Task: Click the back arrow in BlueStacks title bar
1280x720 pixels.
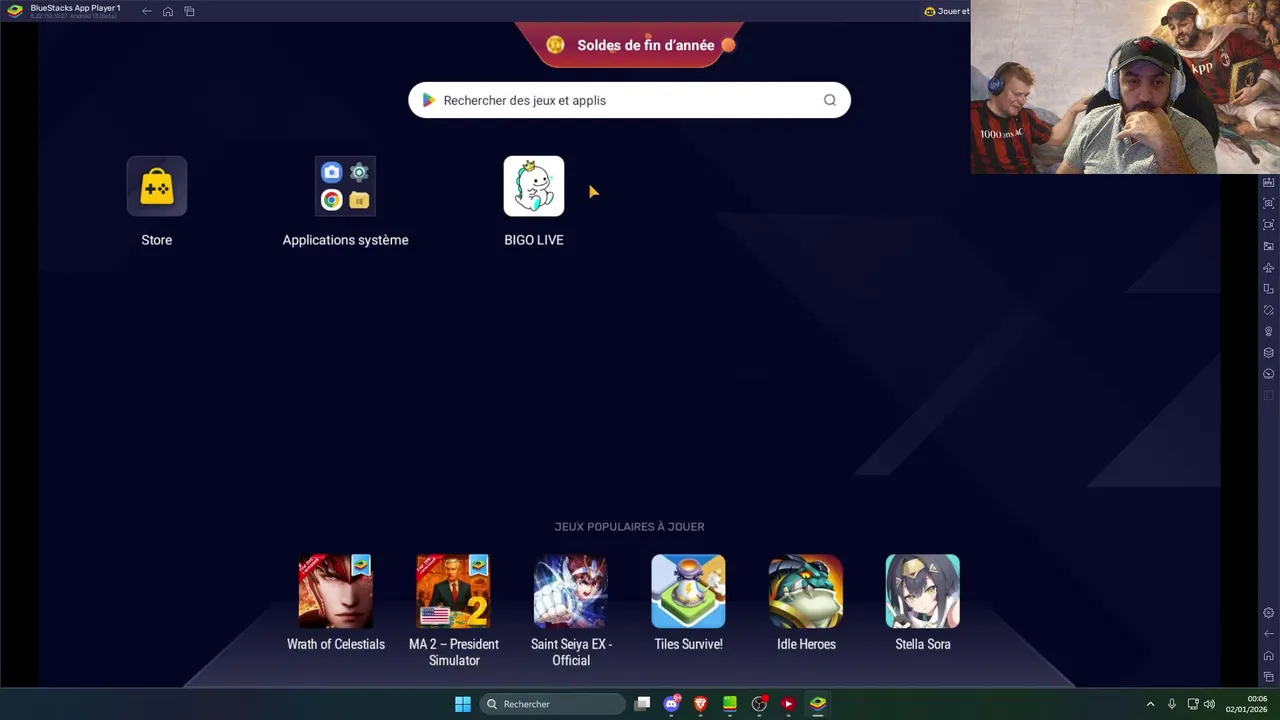Action: point(147,11)
